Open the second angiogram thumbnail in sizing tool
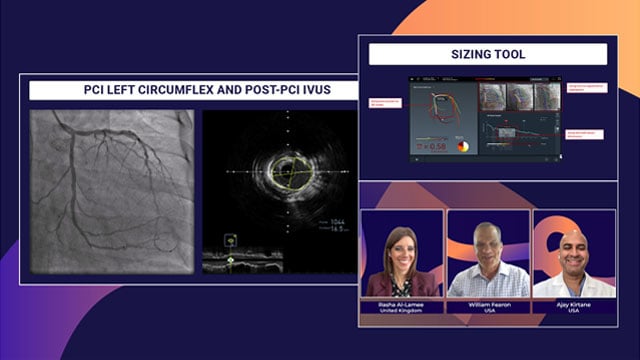This screenshot has width=640, height=360. tap(520, 97)
